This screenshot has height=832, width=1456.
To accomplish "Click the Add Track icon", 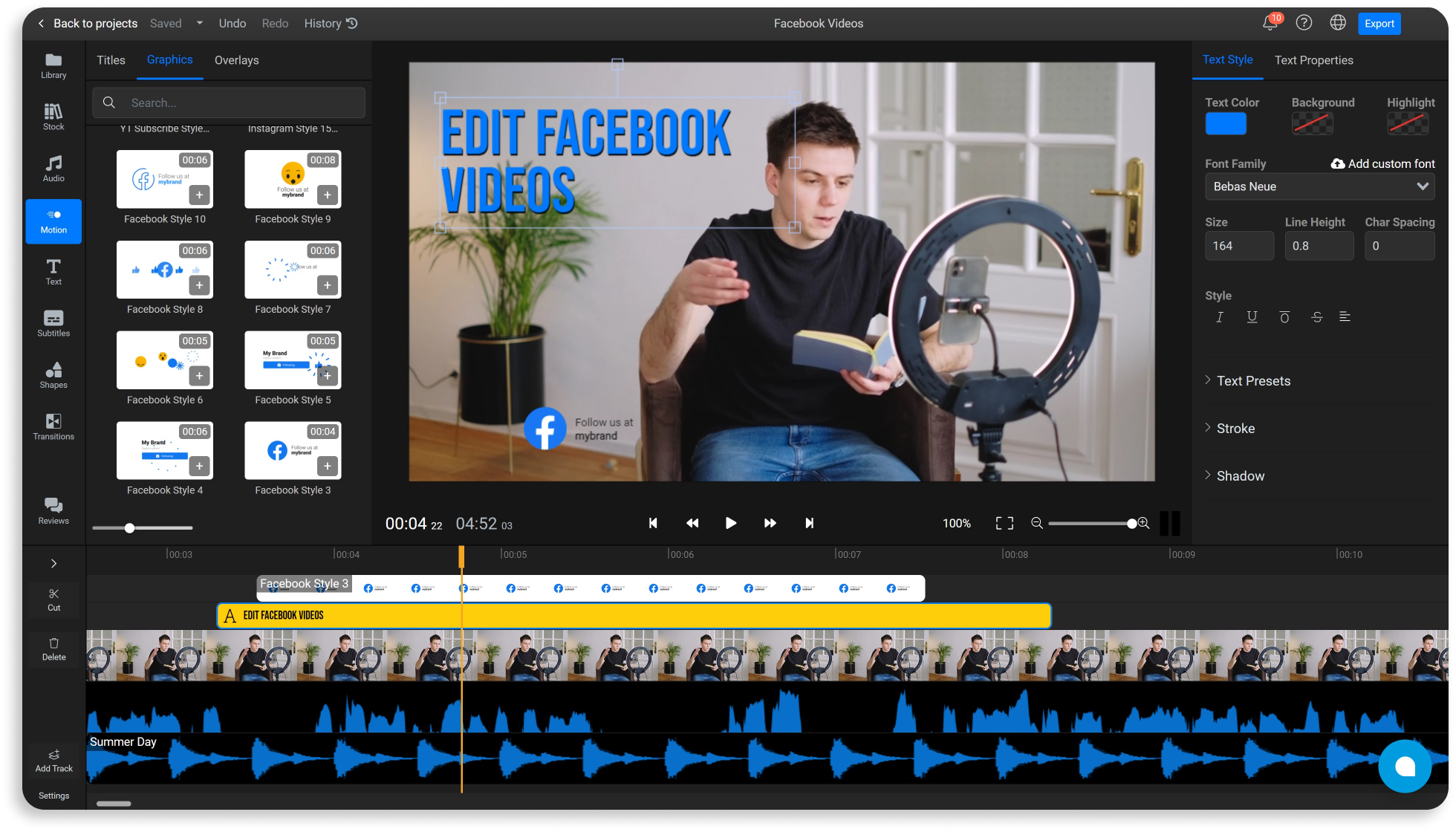I will coord(53,761).
